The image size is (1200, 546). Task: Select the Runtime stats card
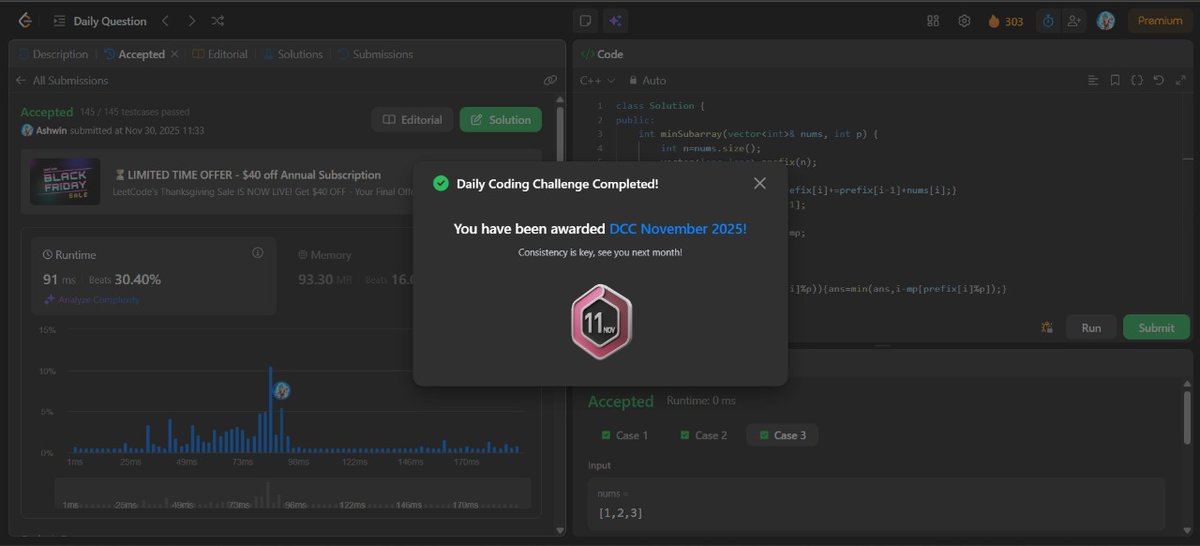pos(154,277)
